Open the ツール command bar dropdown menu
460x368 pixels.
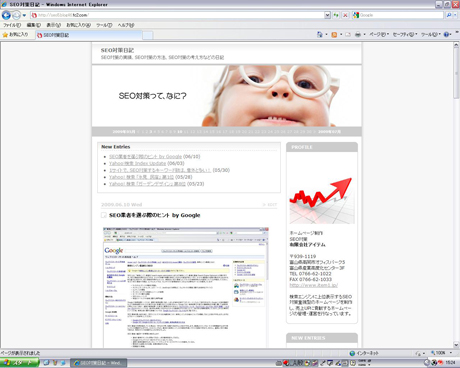click(x=431, y=34)
